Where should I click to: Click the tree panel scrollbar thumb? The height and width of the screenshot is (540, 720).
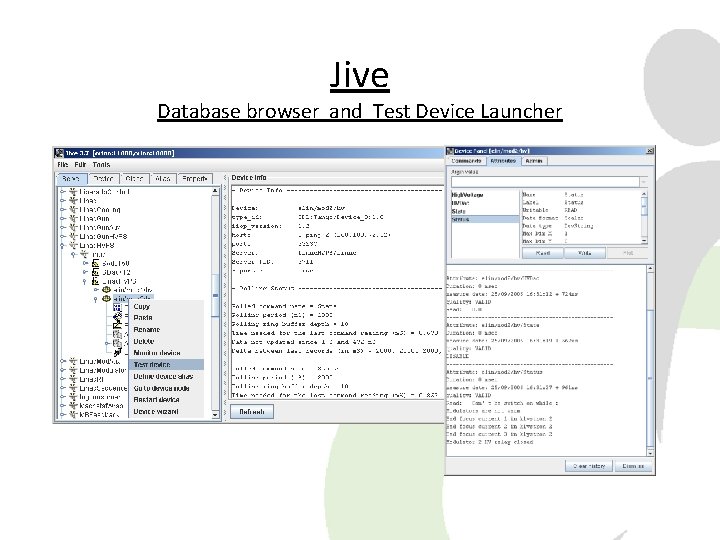215,295
